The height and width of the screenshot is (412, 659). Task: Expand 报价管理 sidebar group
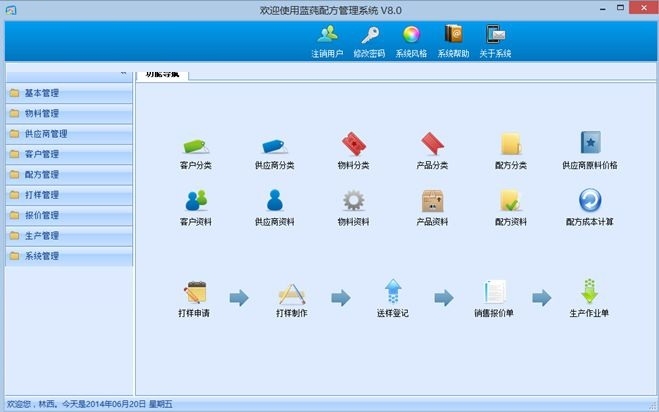pos(69,215)
